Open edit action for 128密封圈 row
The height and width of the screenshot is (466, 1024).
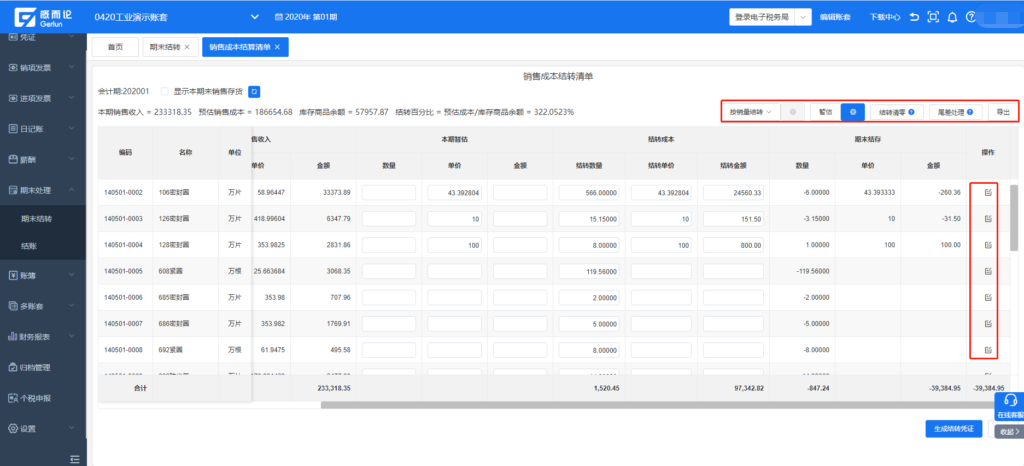988,245
